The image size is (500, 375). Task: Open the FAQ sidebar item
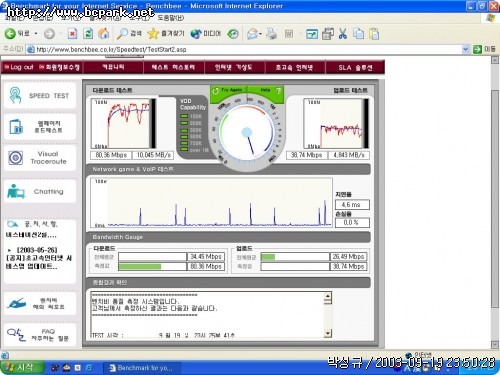pyautogui.click(x=40, y=335)
